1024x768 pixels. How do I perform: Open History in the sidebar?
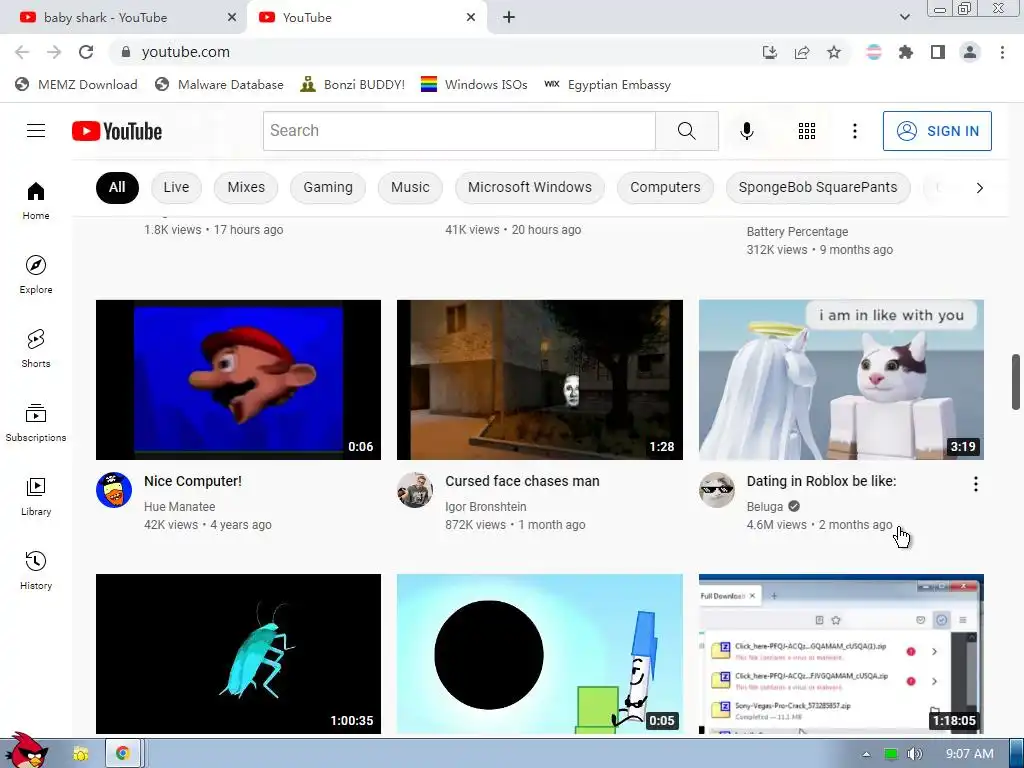point(36,571)
